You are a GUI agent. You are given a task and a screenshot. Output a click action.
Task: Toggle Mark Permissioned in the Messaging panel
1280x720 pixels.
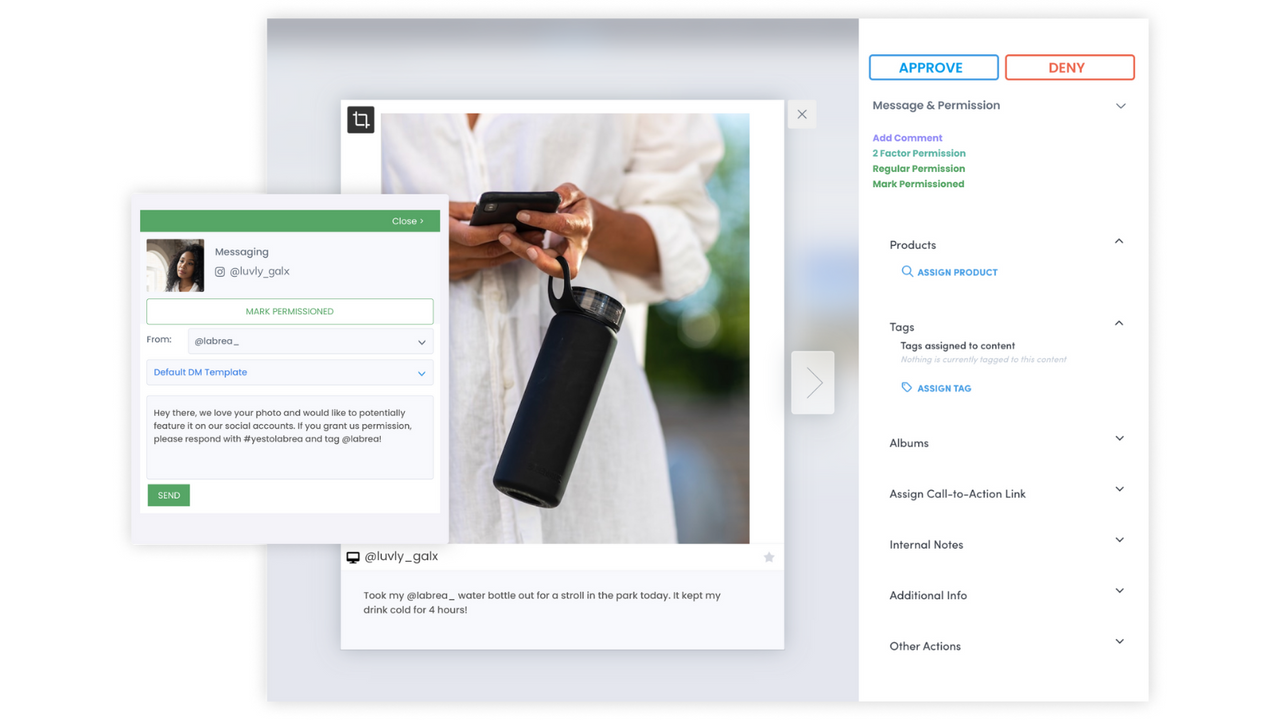[x=289, y=311]
